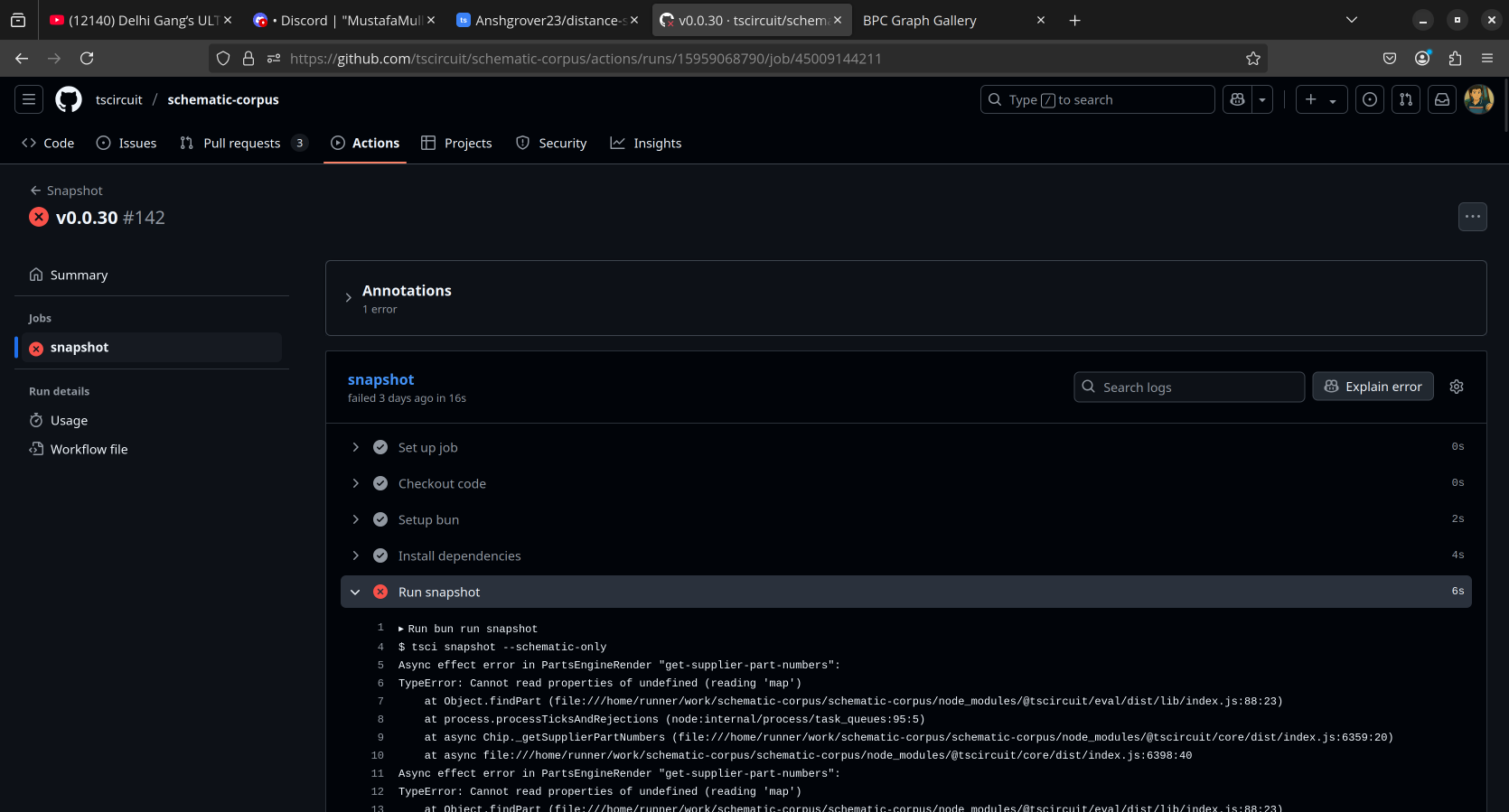The width and height of the screenshot is (1509, 812).
Task: Expand the Annotations section
Action: tap(349, 298)
